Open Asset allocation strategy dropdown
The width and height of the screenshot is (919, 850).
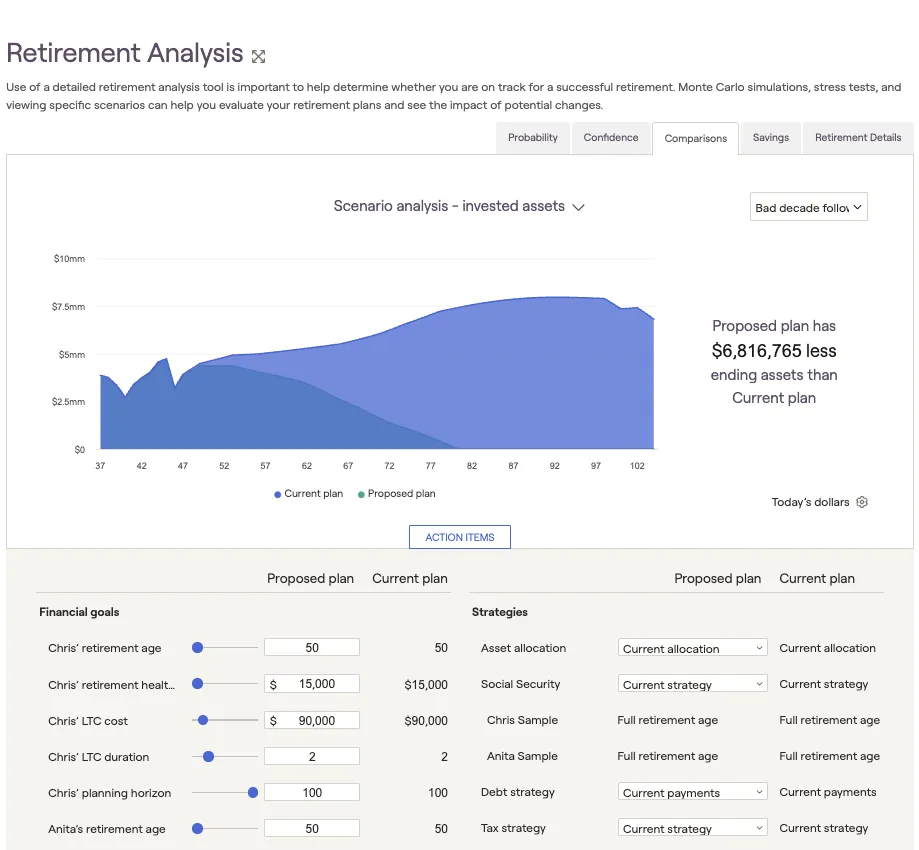pyautogui.click(x=692, y=648)
